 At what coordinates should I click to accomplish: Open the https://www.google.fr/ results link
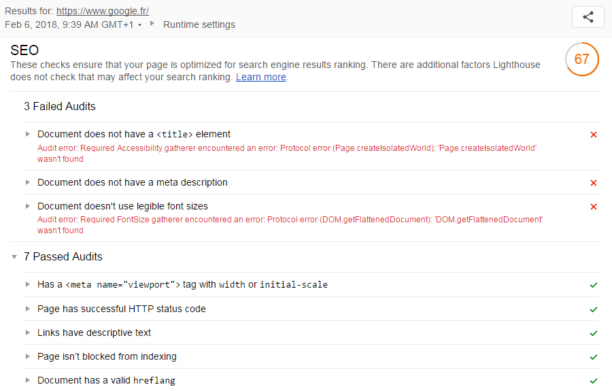103,11
